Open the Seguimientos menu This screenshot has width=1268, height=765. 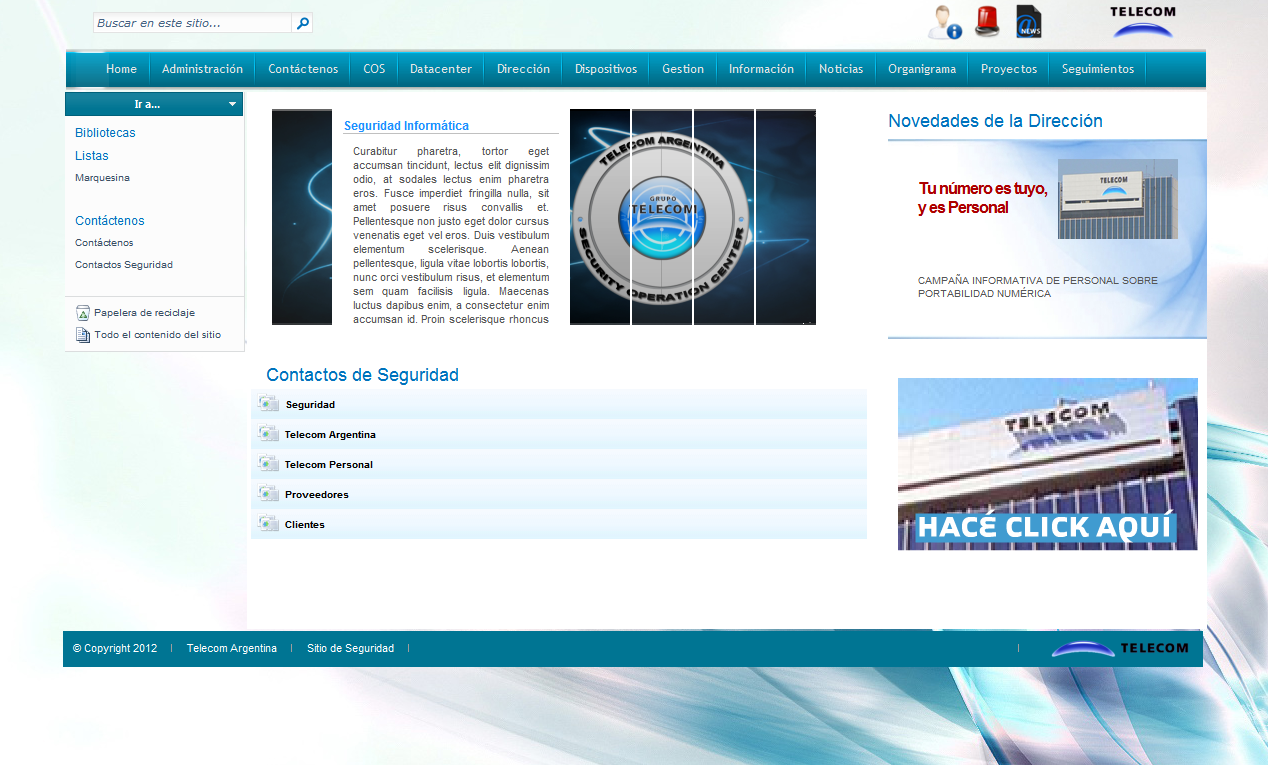(x=1098, y=69)
